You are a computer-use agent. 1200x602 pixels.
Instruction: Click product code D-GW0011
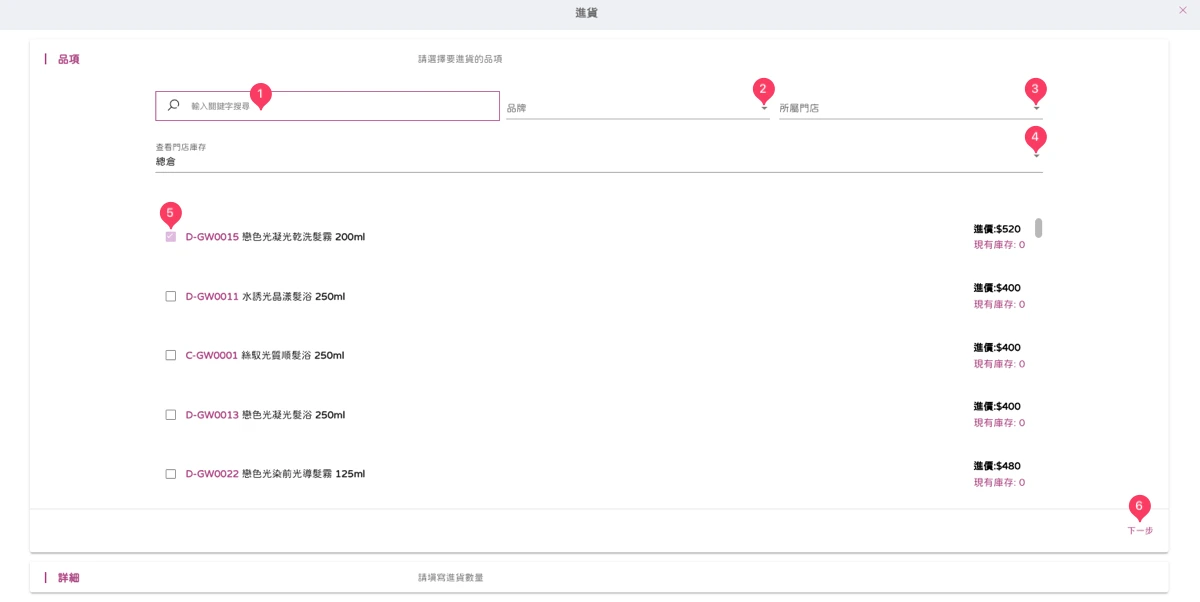pos(212,297)
